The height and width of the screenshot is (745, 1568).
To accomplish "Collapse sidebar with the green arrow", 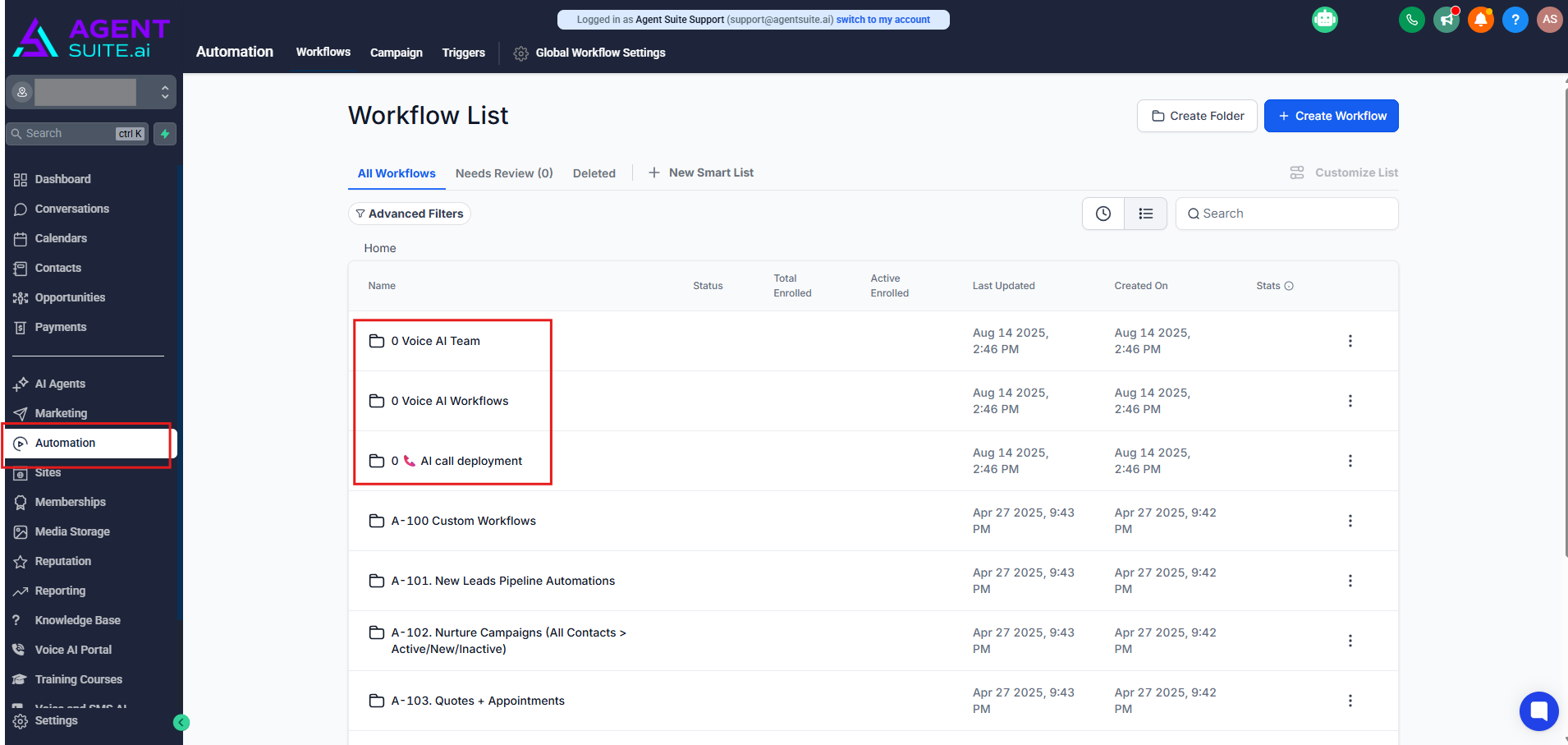I will (181, 723).
